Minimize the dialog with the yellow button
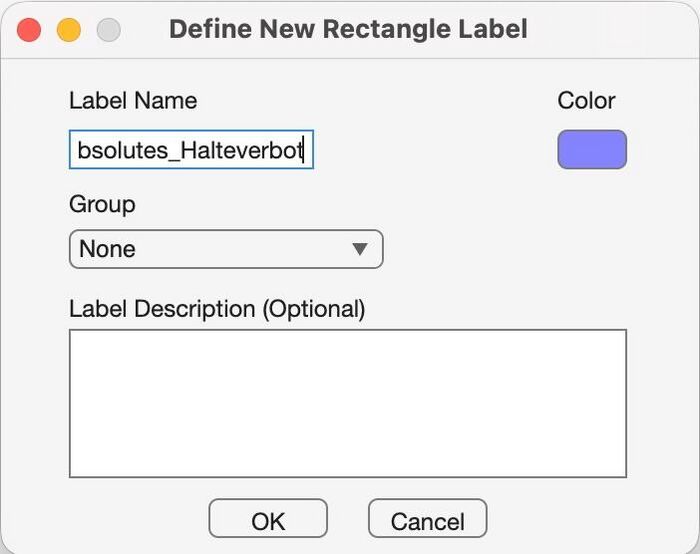700x554 pixels. 69,29
